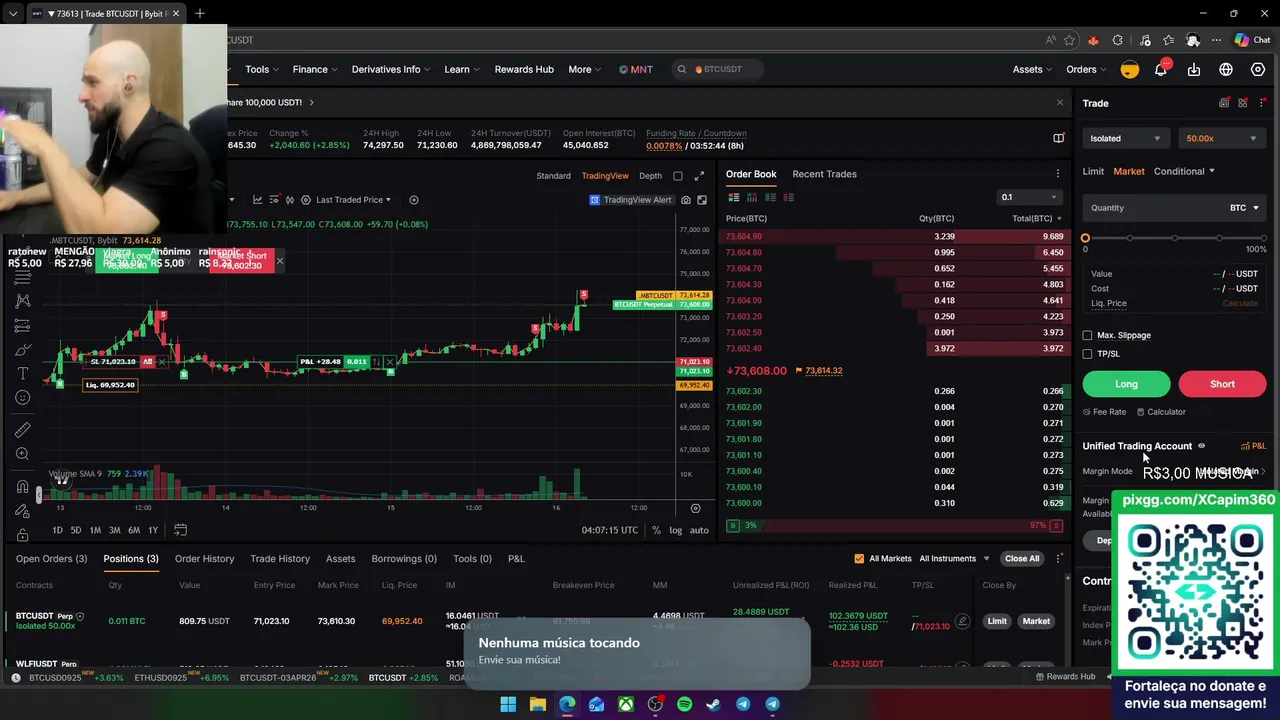
Task: Toggle the magnet mode tool
Action: pos(22,487)
